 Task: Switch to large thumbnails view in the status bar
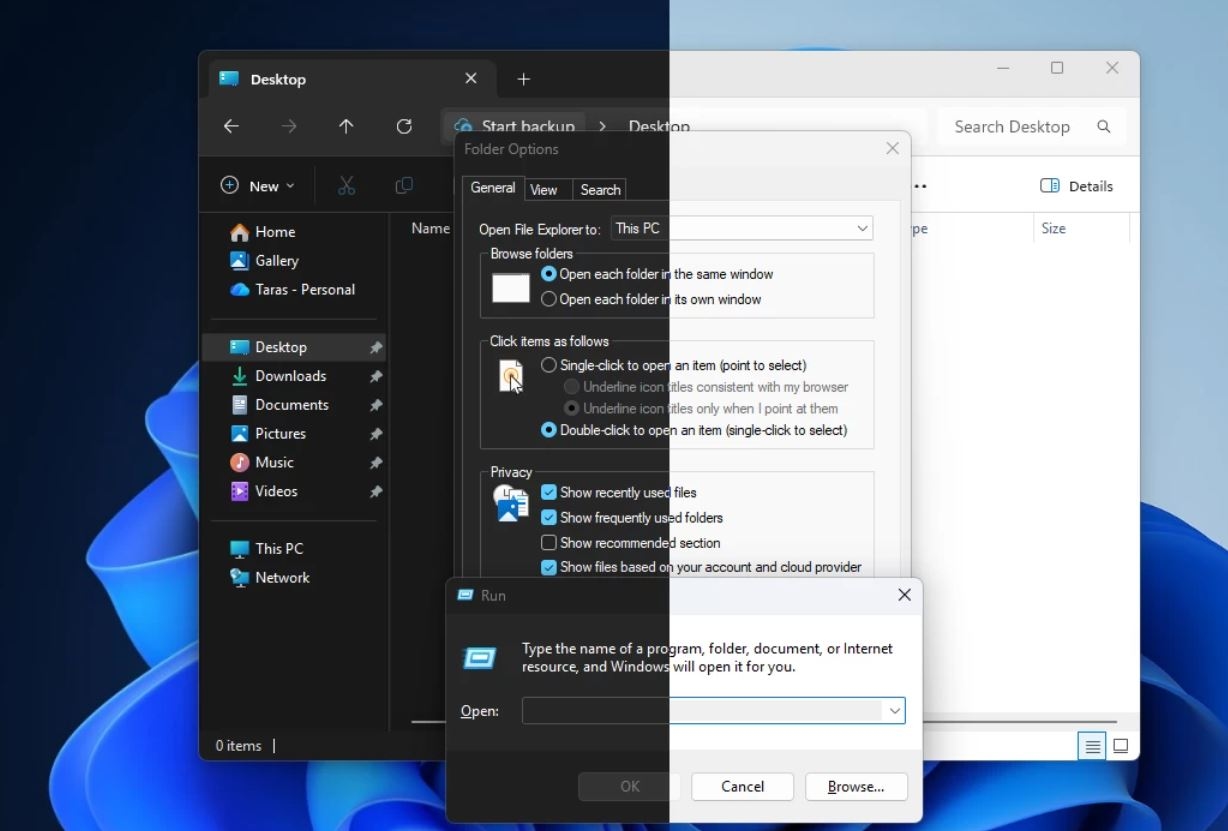[x=1121, y=746]
